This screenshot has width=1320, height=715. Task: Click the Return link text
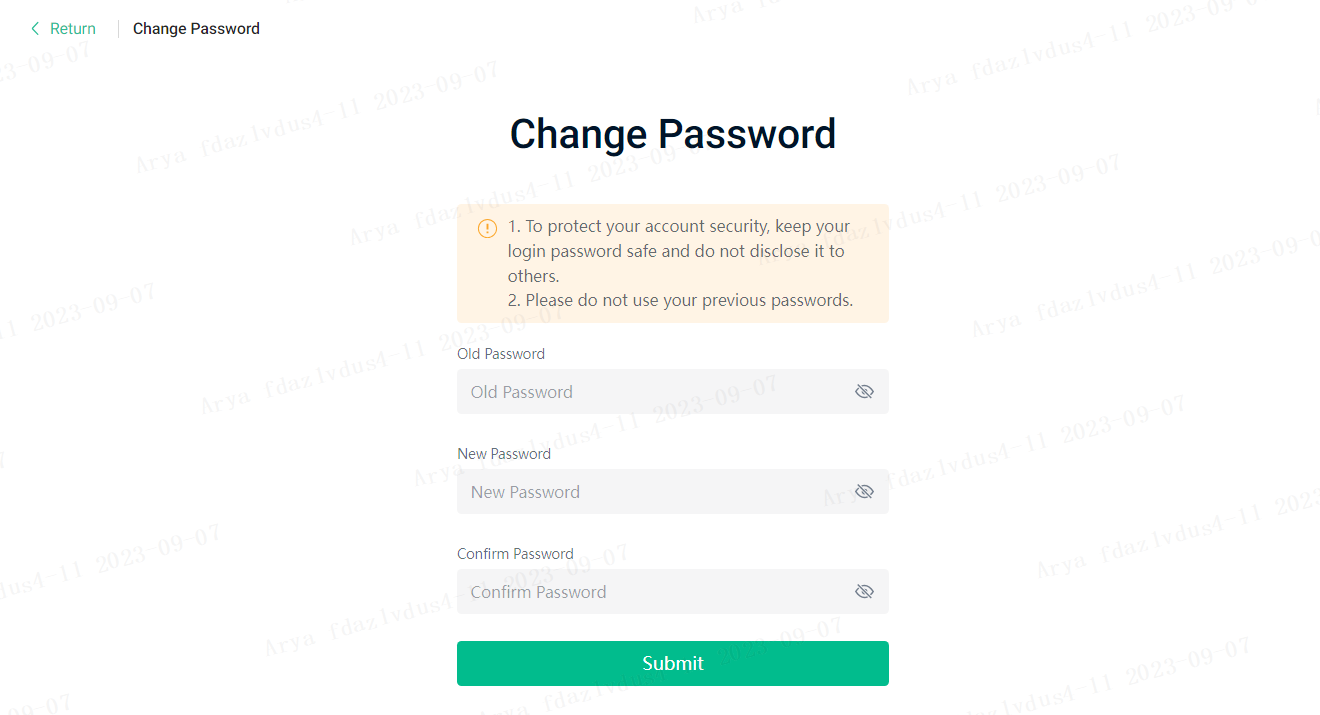pos(73,29)
